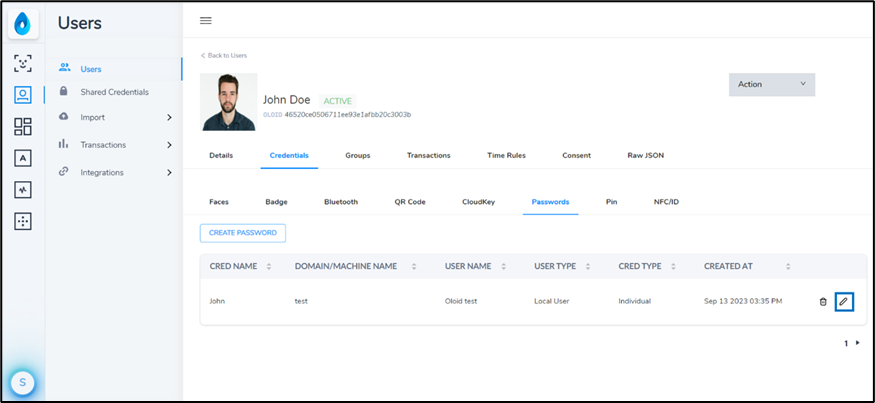The image size is (875, 403).
Task: Open the QR Code credential tab
Action: click(410, 202)
